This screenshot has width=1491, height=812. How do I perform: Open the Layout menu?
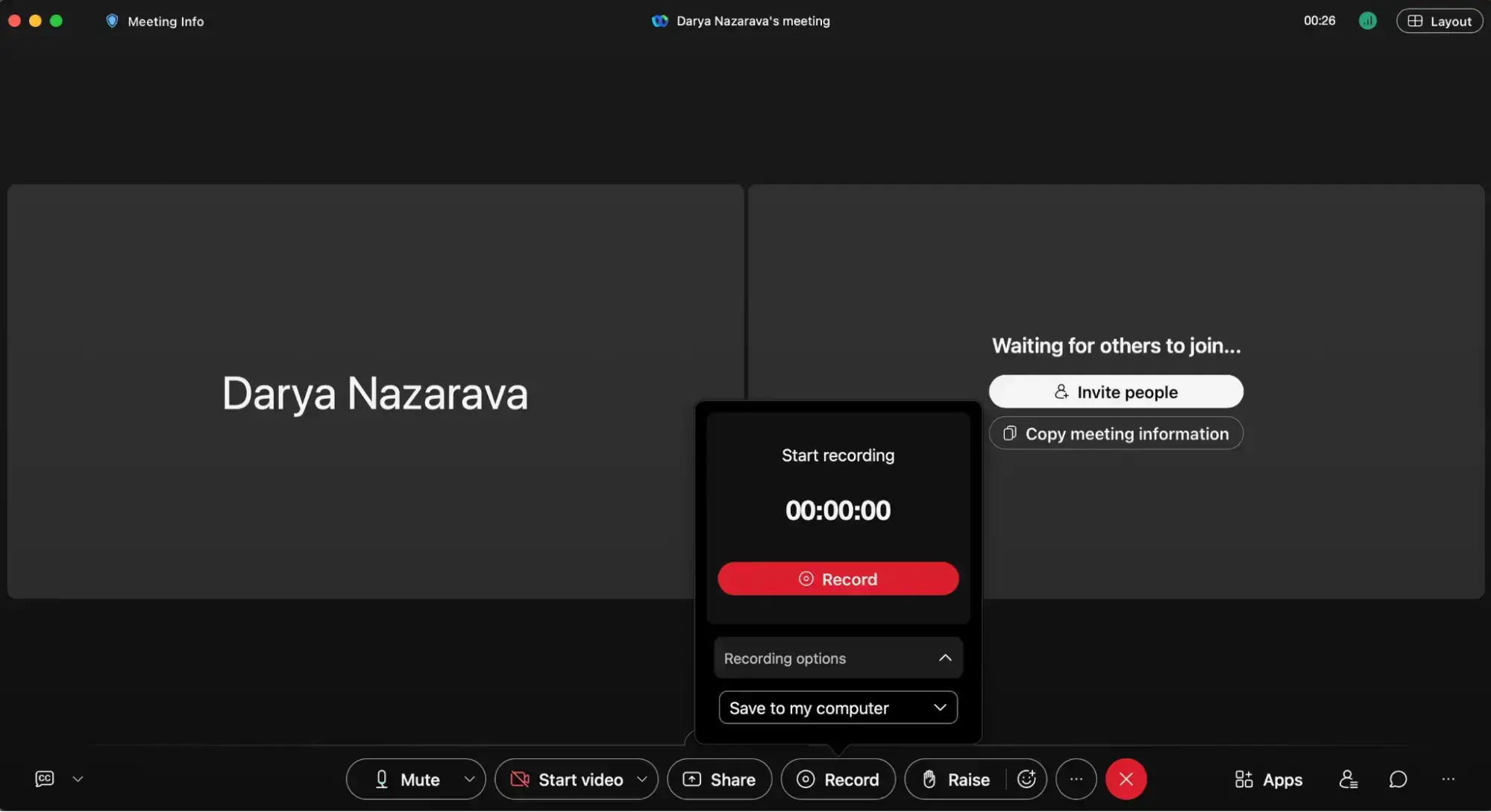pos(1438,20)
